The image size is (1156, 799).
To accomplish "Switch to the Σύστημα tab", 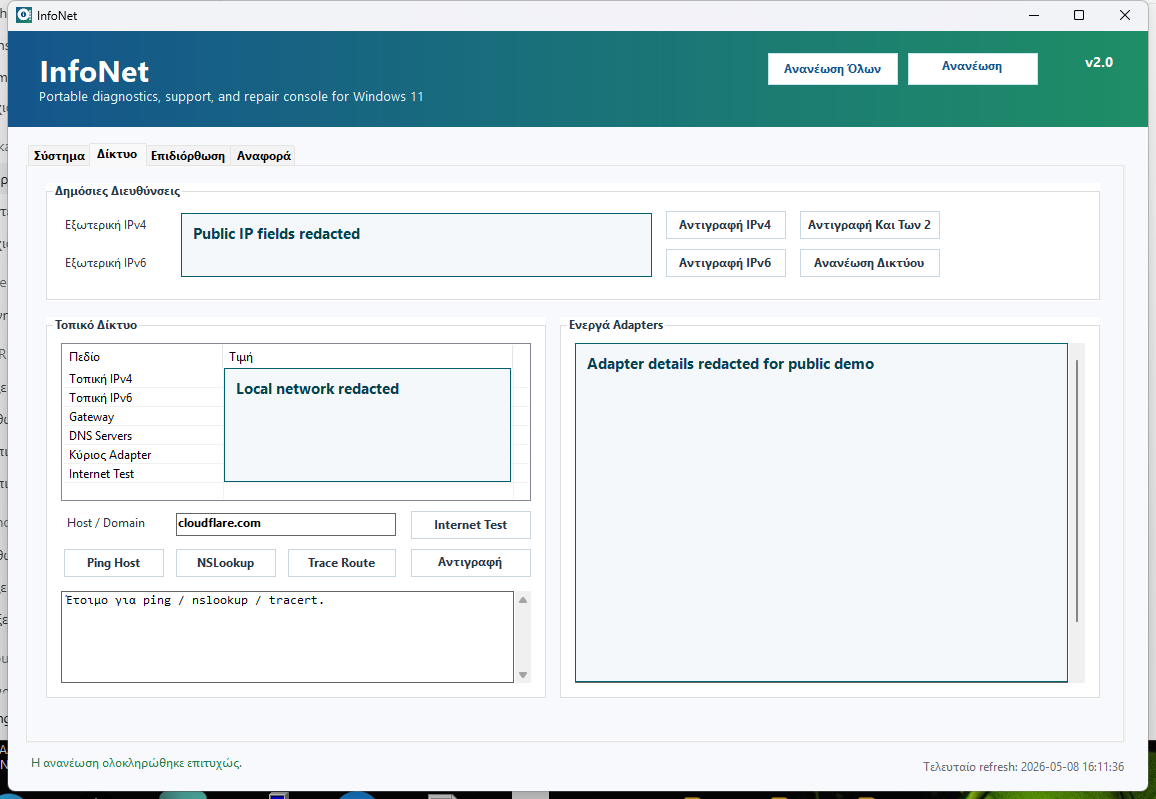I will (x=59, y=156).
